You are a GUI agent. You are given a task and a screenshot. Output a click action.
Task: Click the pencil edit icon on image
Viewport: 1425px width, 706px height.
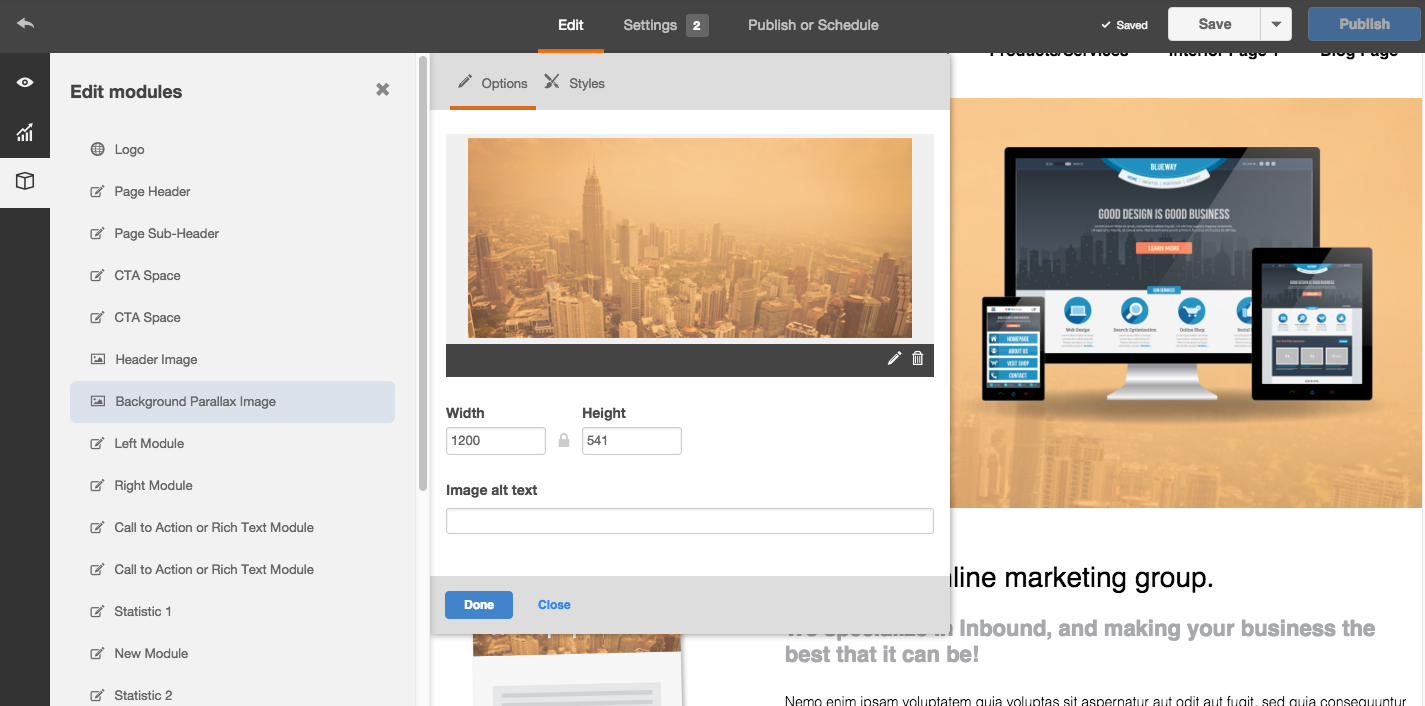(894, 359)
